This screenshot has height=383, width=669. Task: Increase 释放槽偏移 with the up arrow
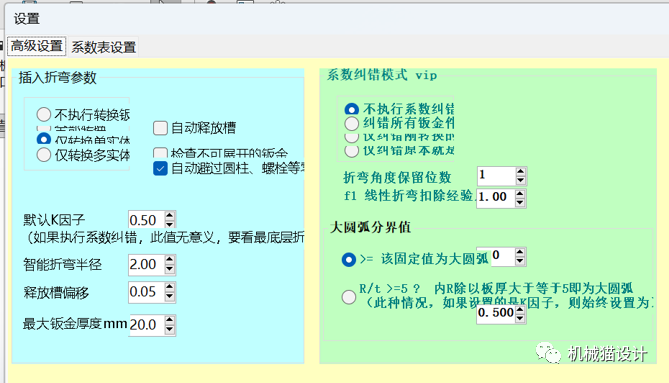pyautogui.click(x=170, y=287)
